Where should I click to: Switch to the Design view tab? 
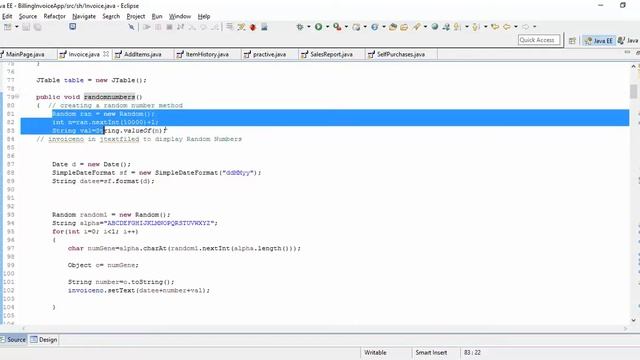click(x=44, y=340)
